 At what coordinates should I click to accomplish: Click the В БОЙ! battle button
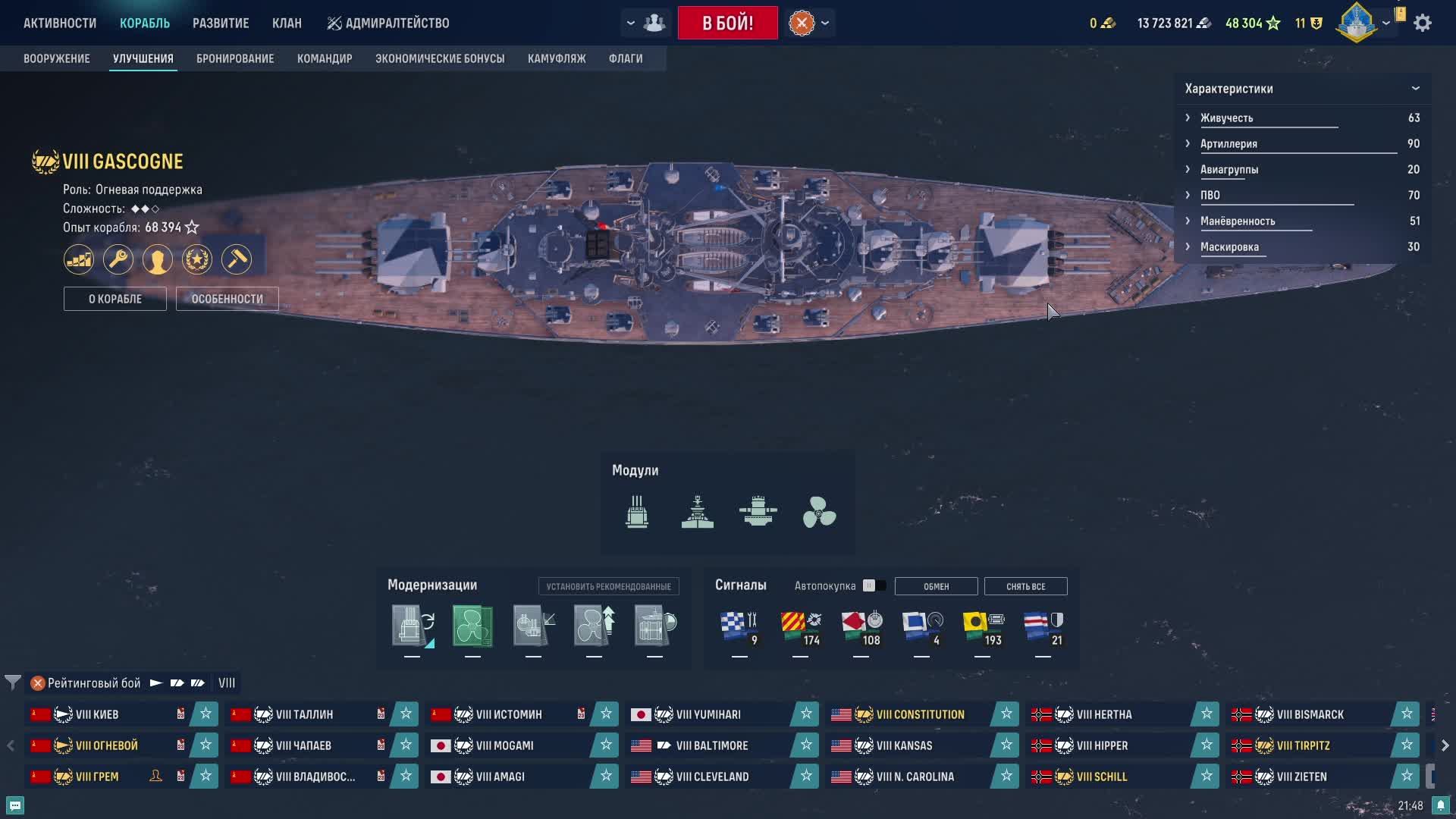click(727, 23)
